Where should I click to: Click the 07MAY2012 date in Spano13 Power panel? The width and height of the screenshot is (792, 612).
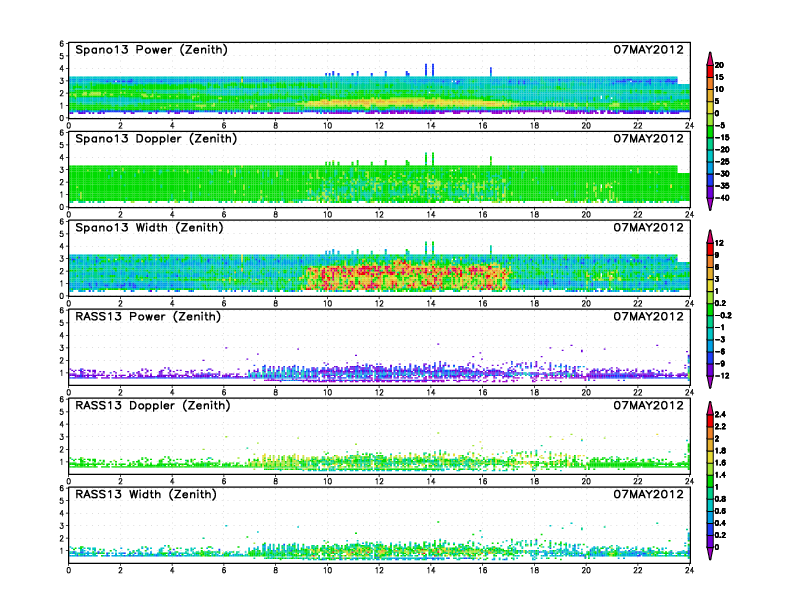(648, 50)
